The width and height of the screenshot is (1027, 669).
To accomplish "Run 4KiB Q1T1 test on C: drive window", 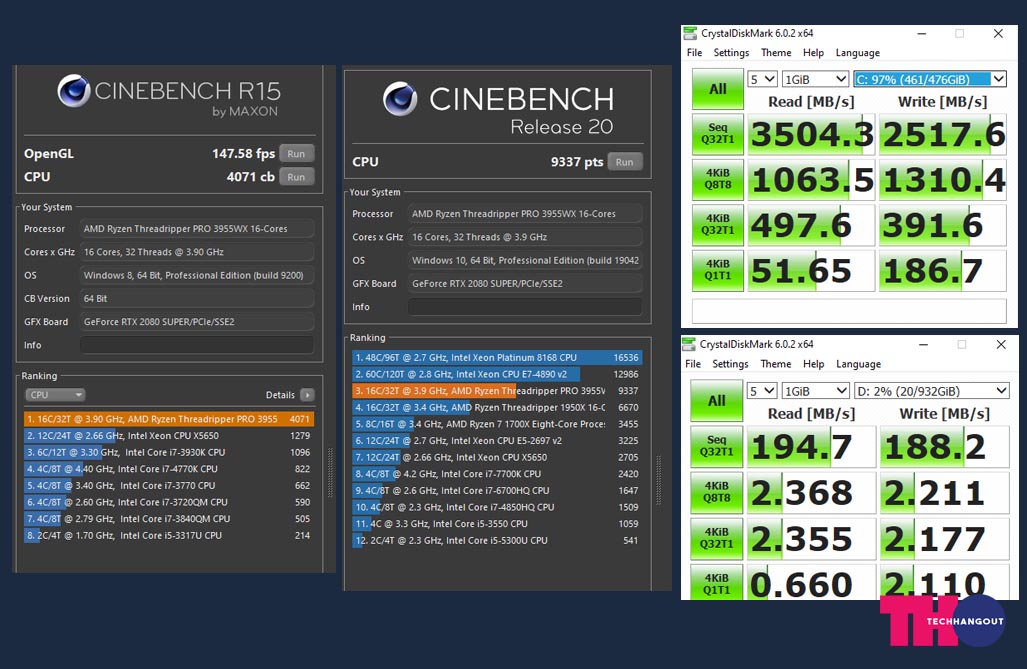I will 718,271.
